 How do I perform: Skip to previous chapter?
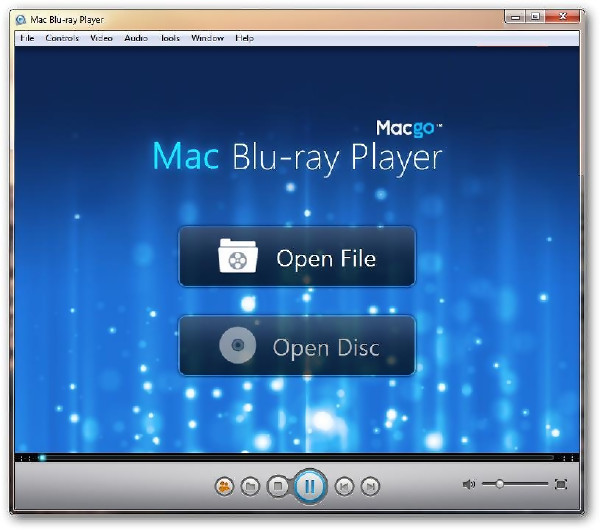[344, 486]
